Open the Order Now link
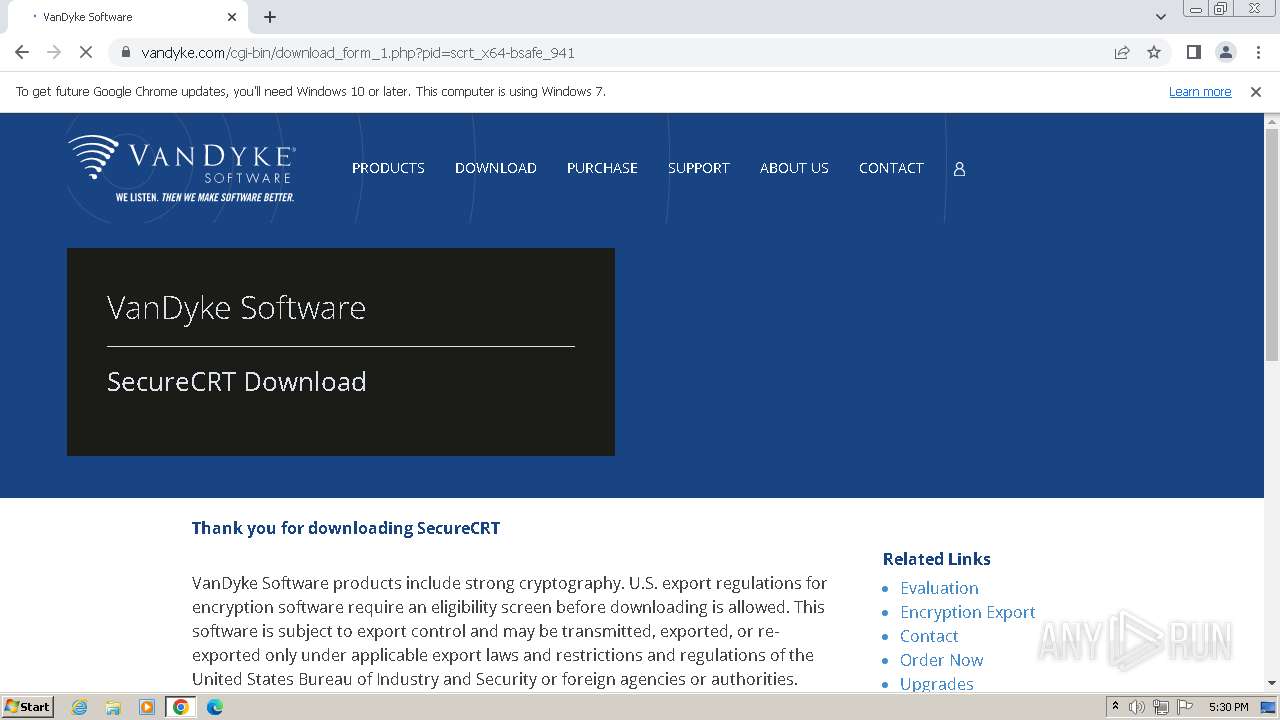This screenshot has width=1280, height=720. coord(941,660)
